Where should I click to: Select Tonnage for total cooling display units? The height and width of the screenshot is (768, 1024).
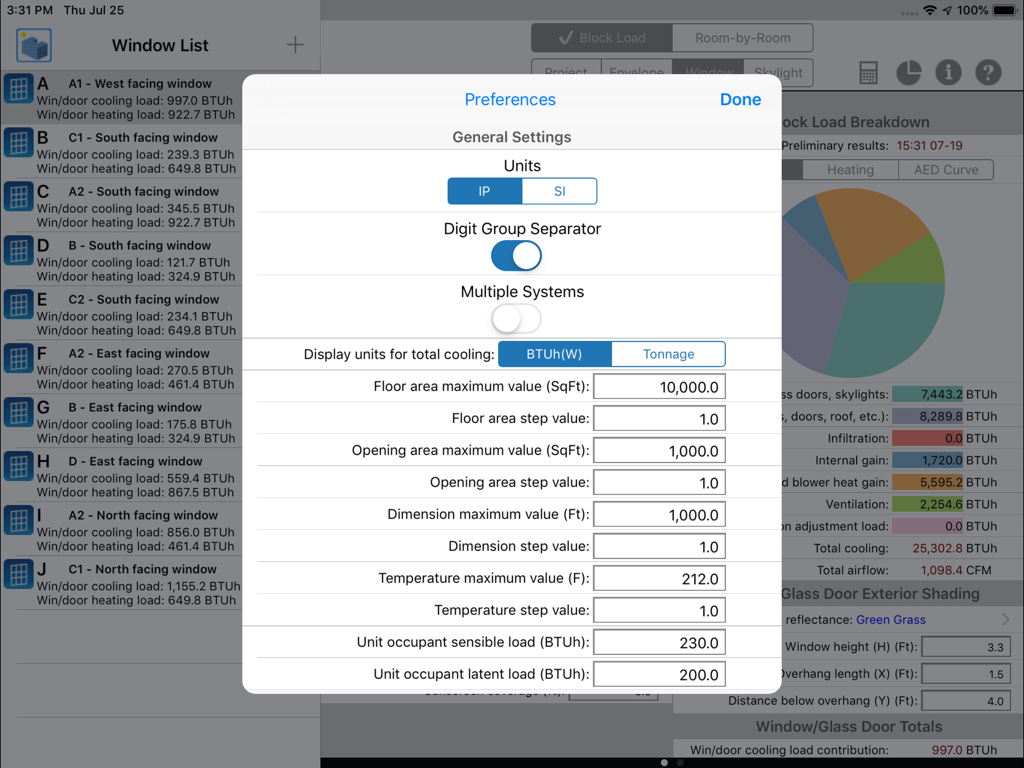point(668,353)
